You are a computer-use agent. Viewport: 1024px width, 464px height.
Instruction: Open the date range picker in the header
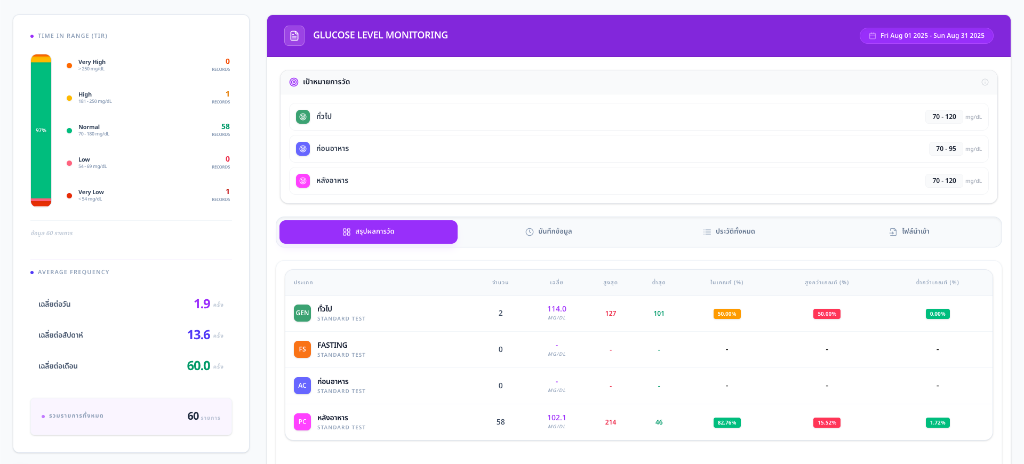click(926, 35)
